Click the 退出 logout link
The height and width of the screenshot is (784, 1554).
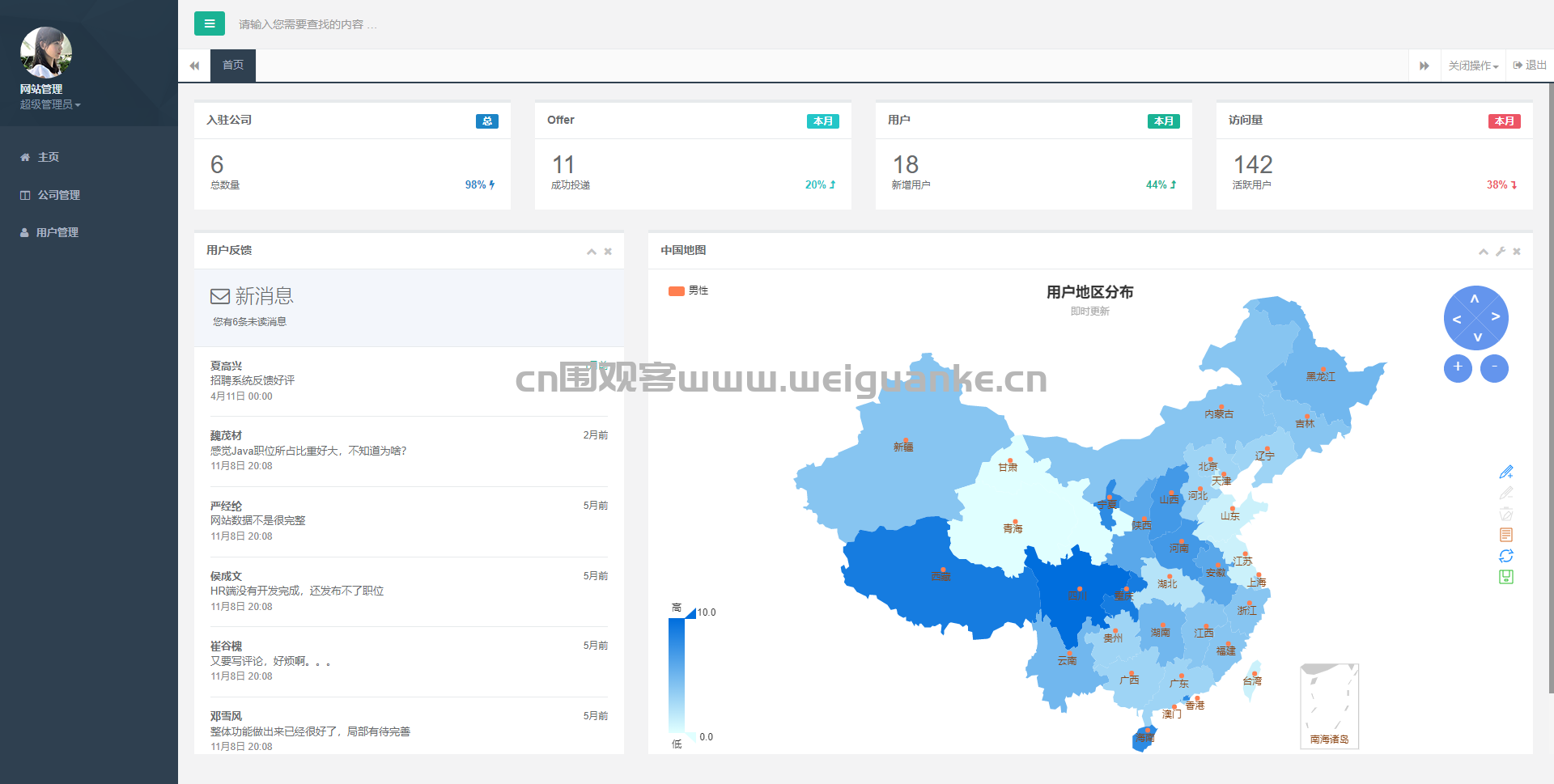click(x=1530, y=66)
